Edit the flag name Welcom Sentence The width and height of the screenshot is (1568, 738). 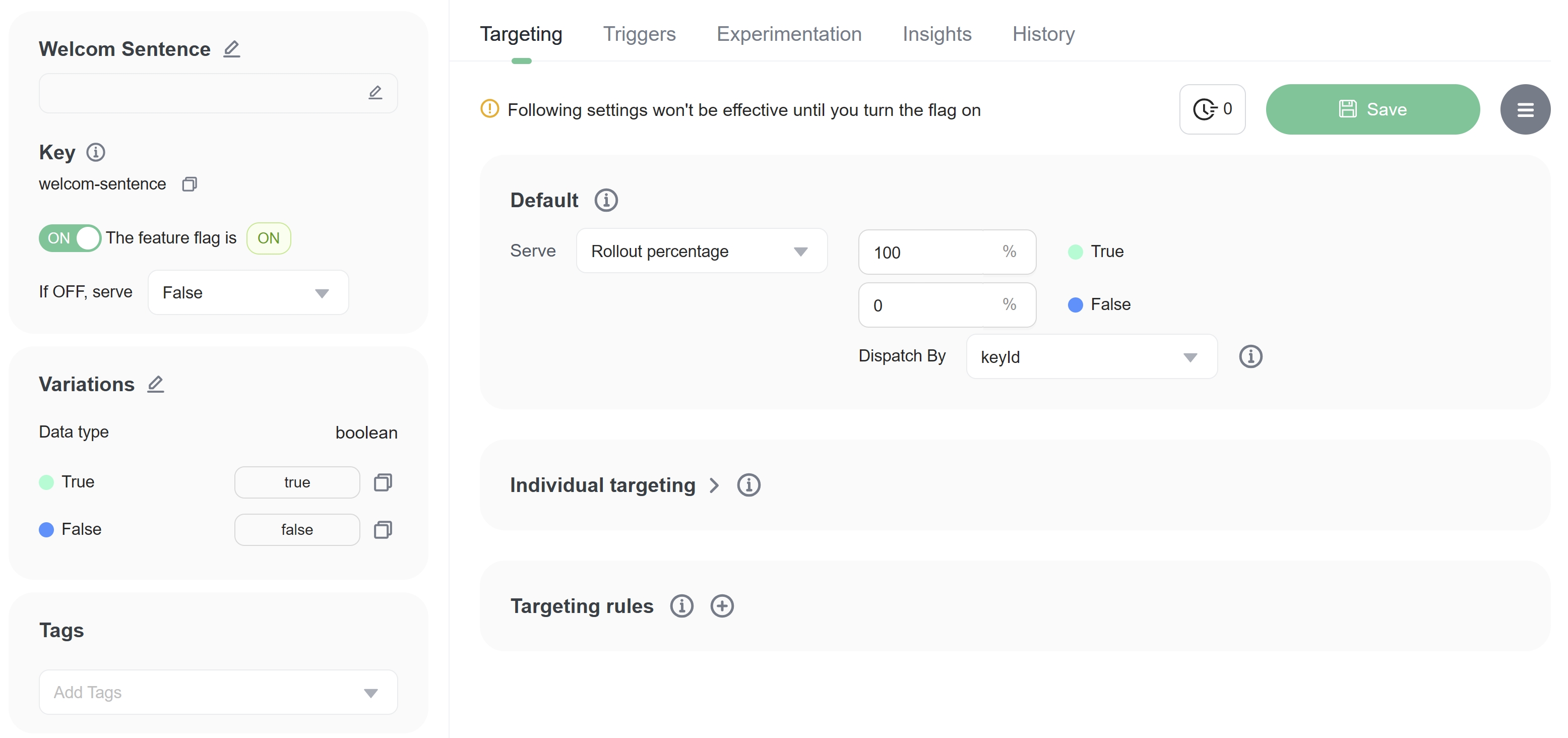point(231,49)
